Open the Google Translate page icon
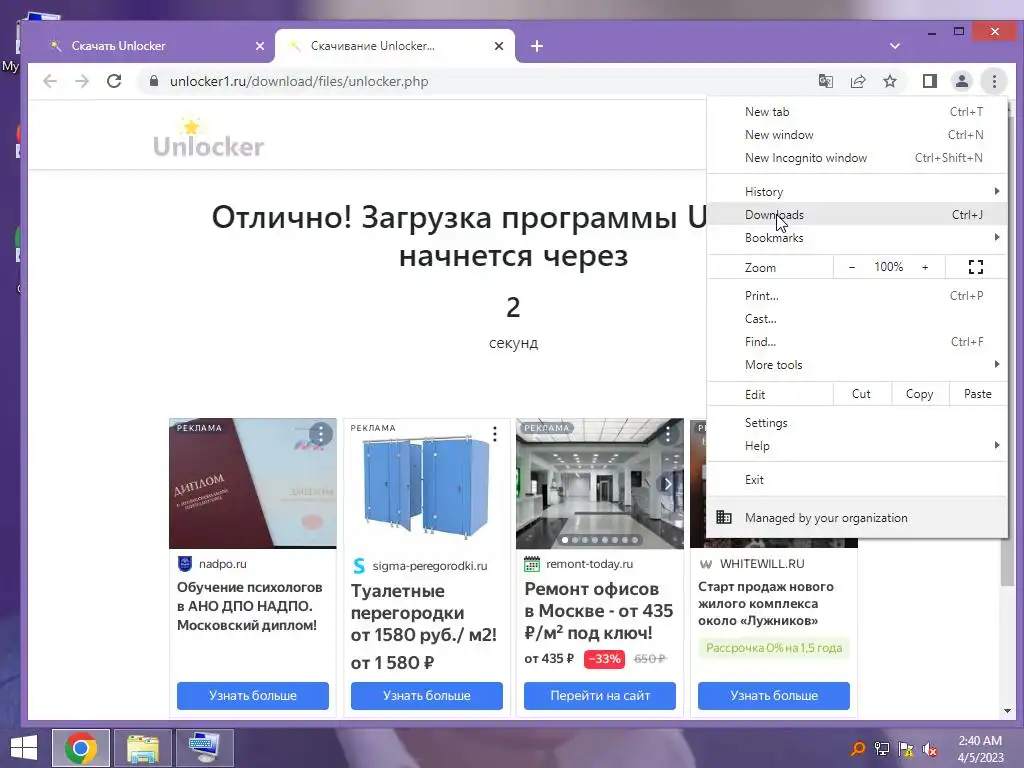Screen dimensions: 1024x768 (825, 81)
